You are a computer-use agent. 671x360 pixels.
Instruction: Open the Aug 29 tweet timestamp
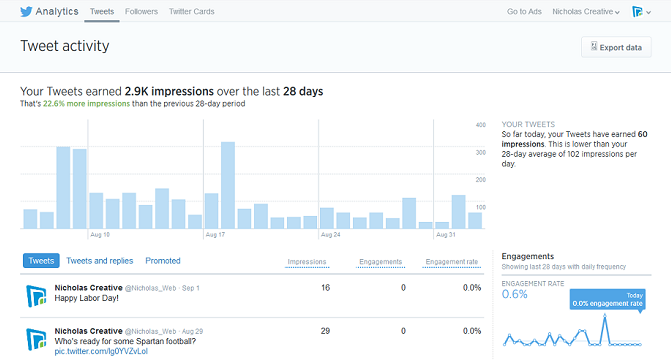[x=193, y=331]
